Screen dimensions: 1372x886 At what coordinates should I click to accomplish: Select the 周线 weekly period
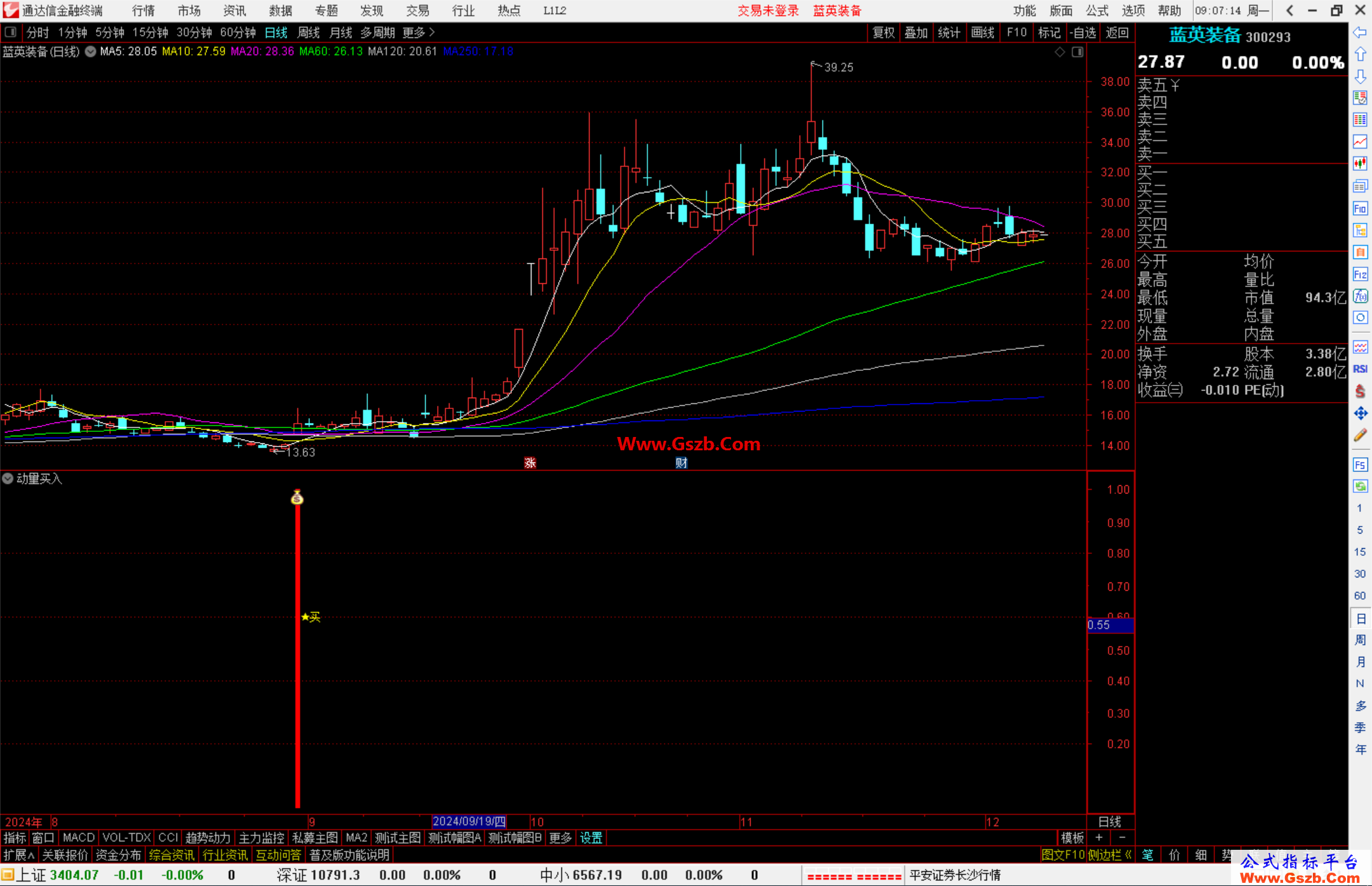(309, 32)
